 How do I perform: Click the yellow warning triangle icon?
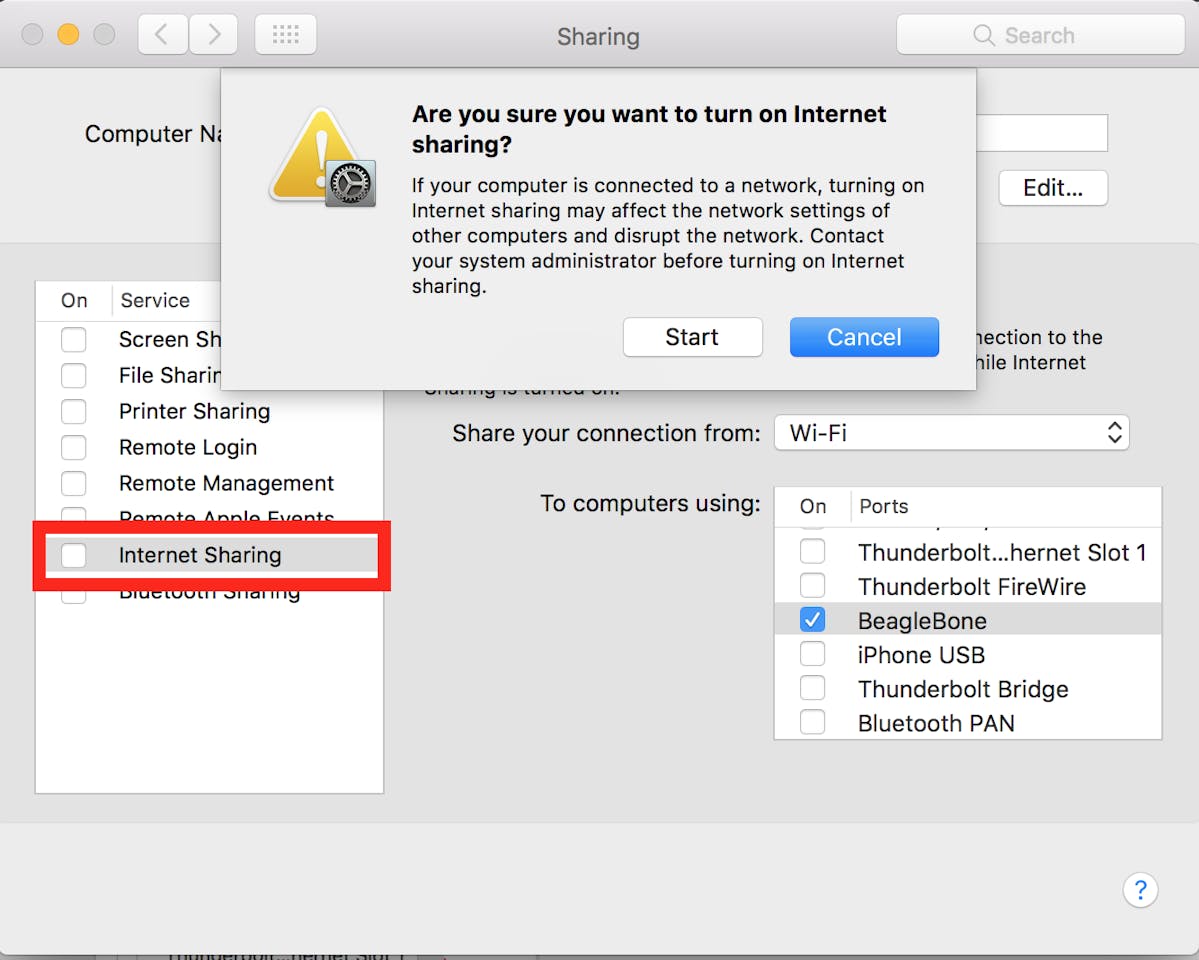coord(315,155)
